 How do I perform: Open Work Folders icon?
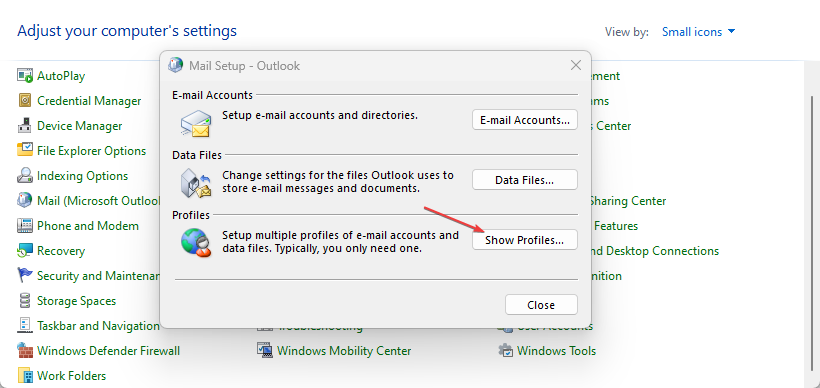tap(25, 375)
